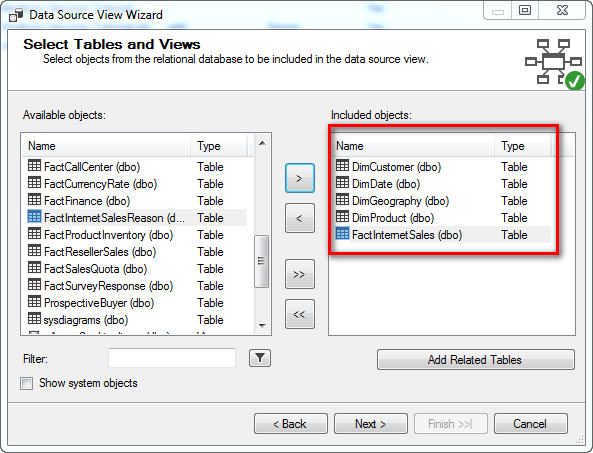Click inside the Filter text field
This screenshot has height=453, width=593.
tap(172, 358)
